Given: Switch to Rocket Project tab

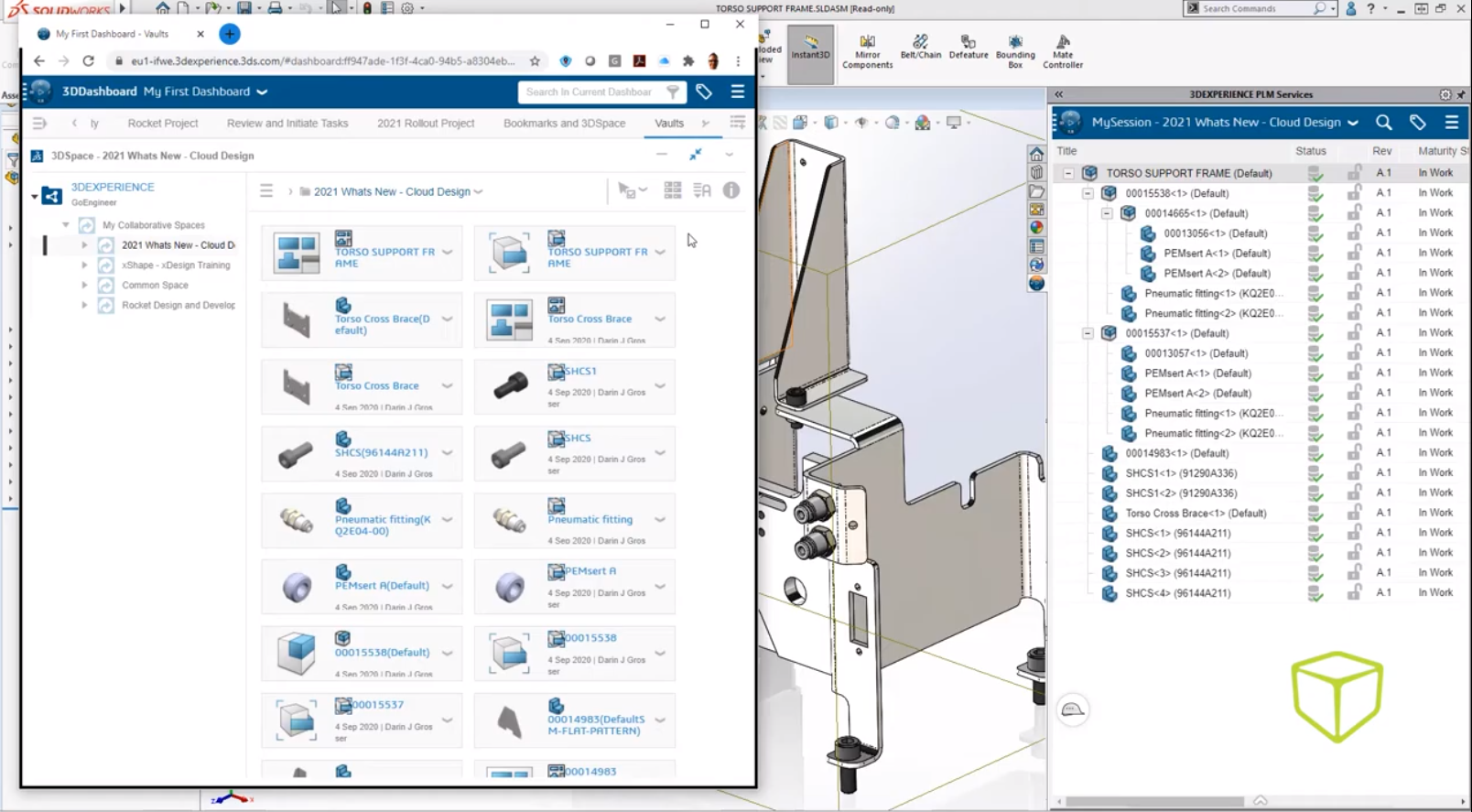Looking at the screenshot, I should point(163,123).
